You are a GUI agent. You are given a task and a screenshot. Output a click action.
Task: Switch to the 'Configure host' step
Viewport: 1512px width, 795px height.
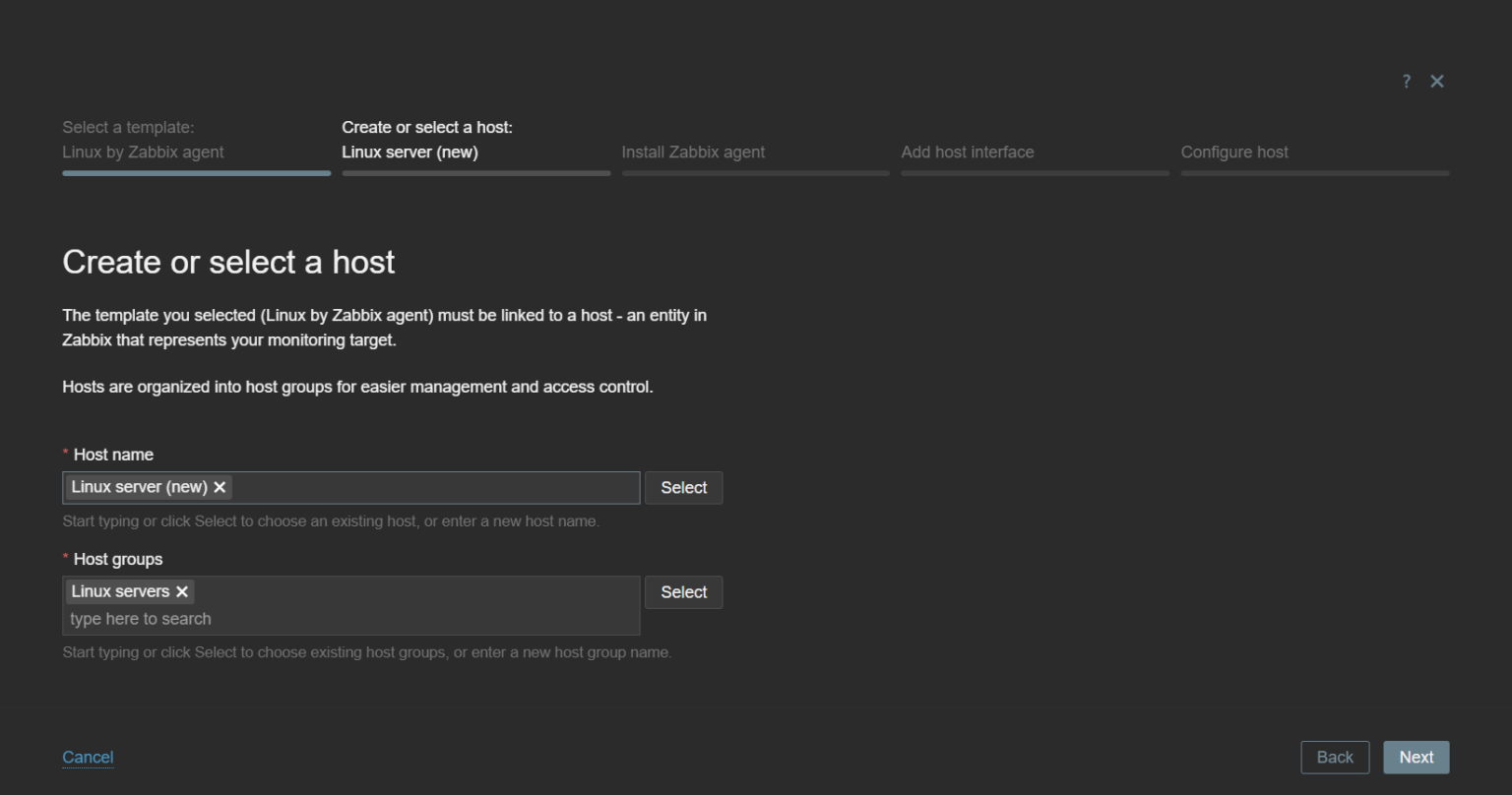click(1234, 153)
